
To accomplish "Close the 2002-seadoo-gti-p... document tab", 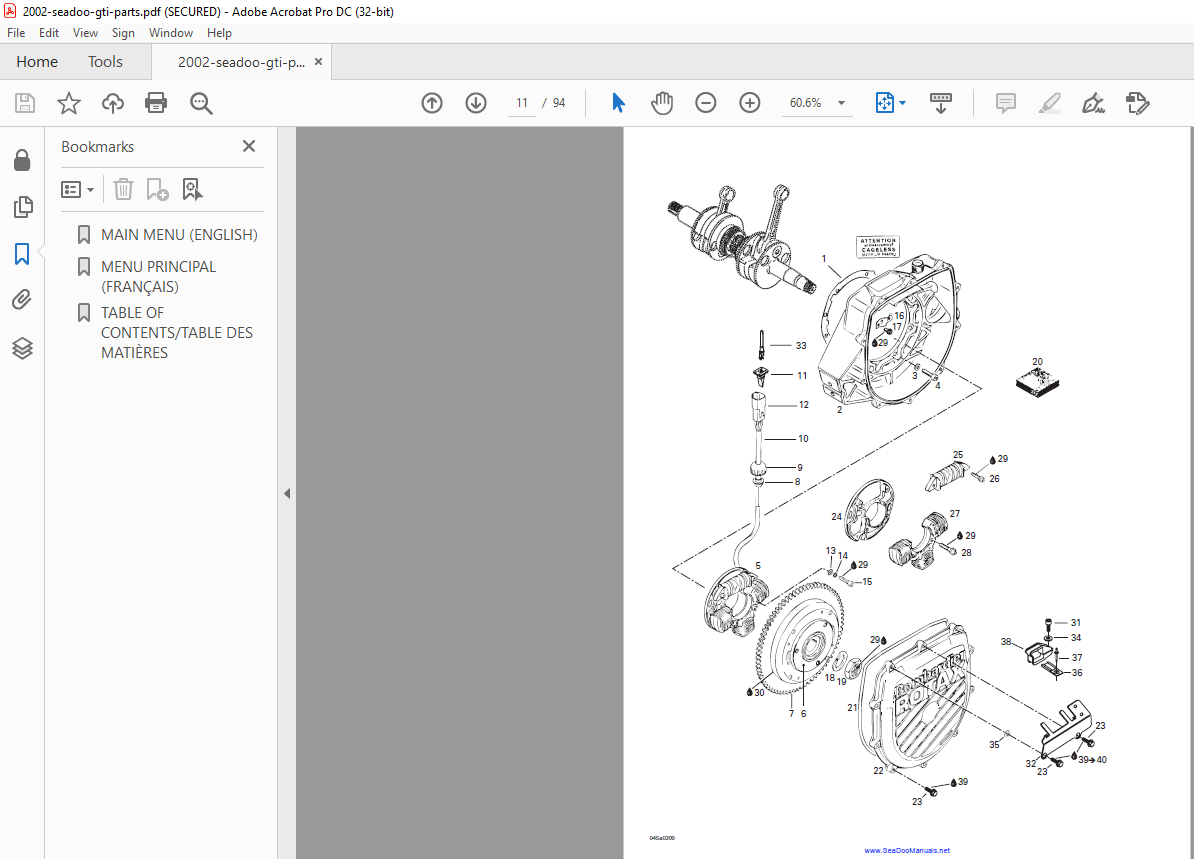I will pos(318,62).
